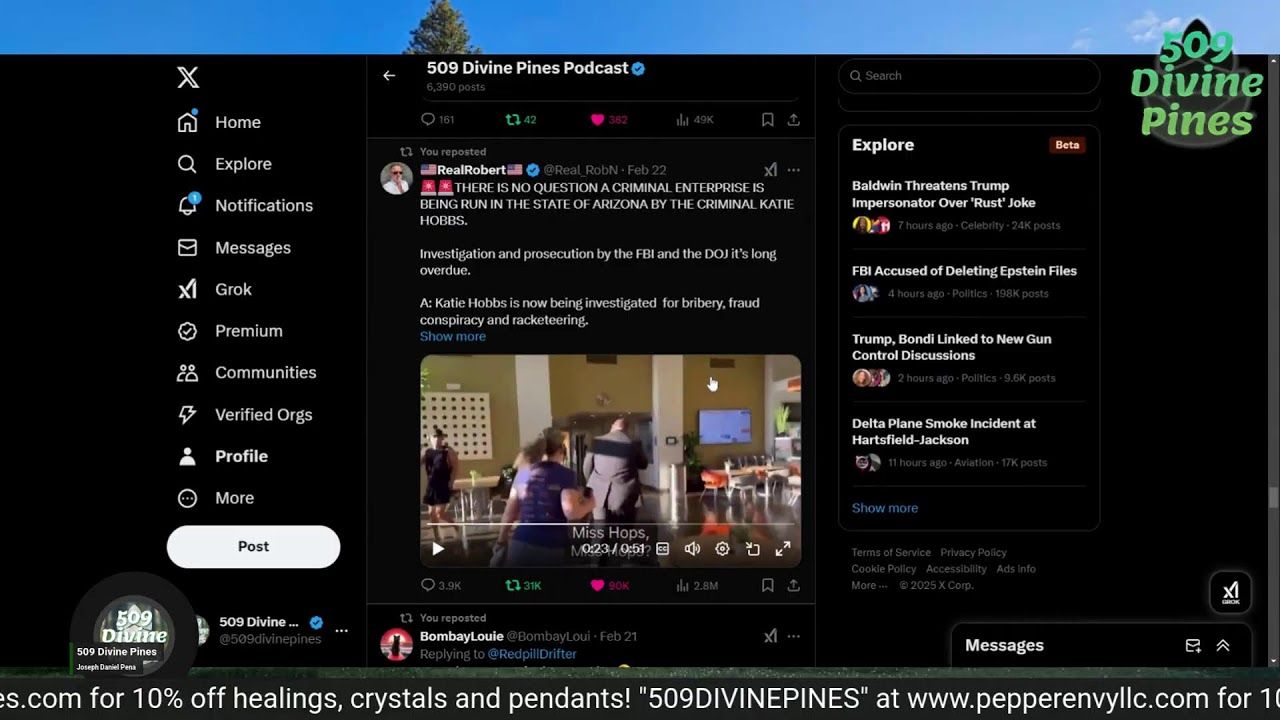Open More options for RealRobert's post
The image size is (1280, 720).
tap(793, 170)
